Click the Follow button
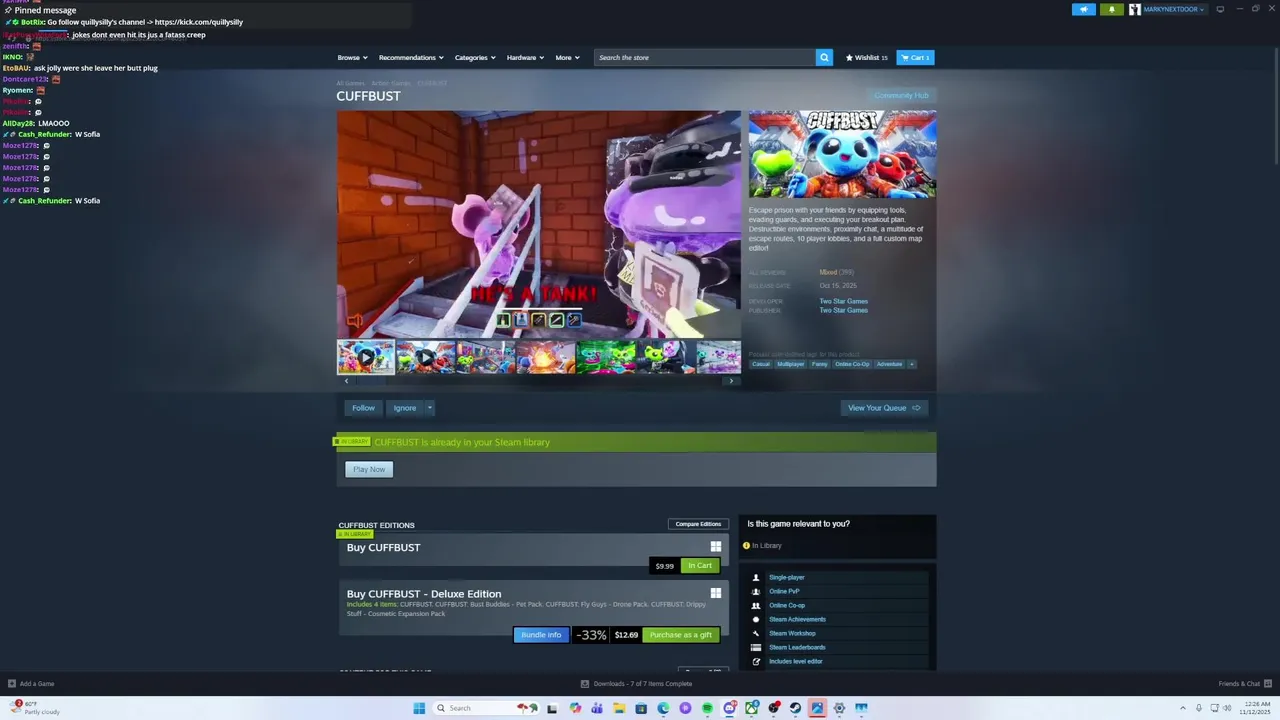 [363, 408]
